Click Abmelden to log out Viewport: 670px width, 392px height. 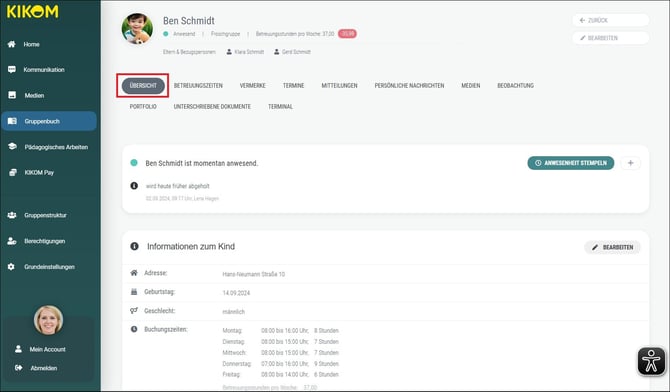44,368
